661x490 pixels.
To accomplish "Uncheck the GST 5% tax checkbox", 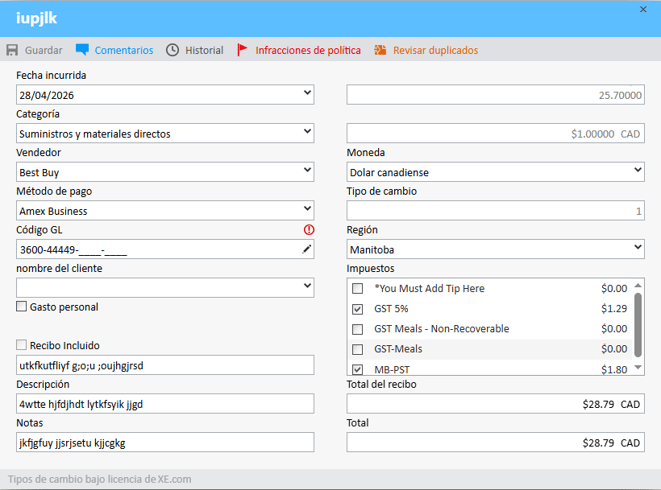I will pos(357,309).
